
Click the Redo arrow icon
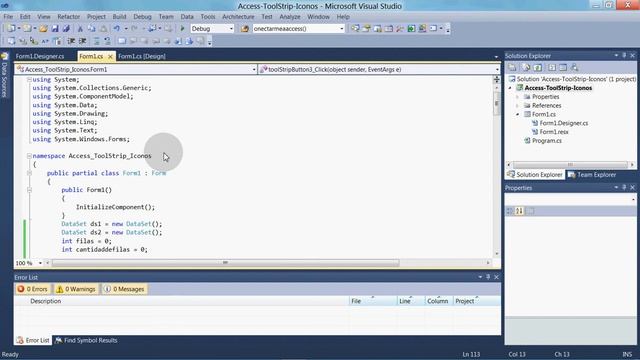click(x=134, y=29)
